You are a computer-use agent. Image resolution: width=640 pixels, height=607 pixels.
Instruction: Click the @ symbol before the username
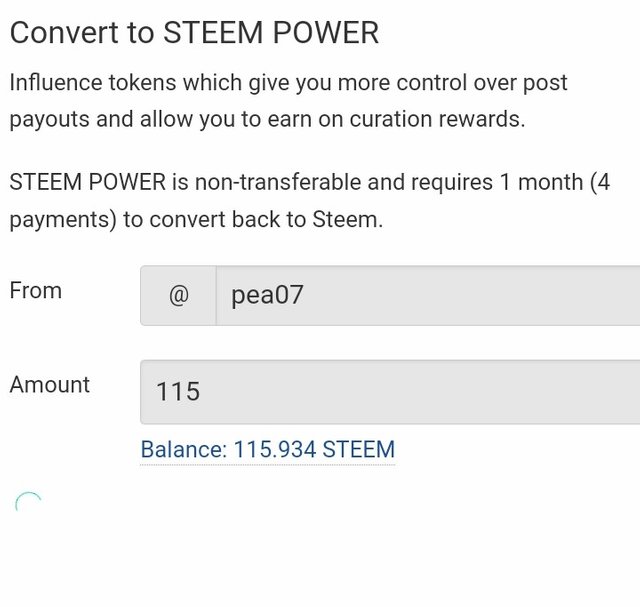pos(178,295)
